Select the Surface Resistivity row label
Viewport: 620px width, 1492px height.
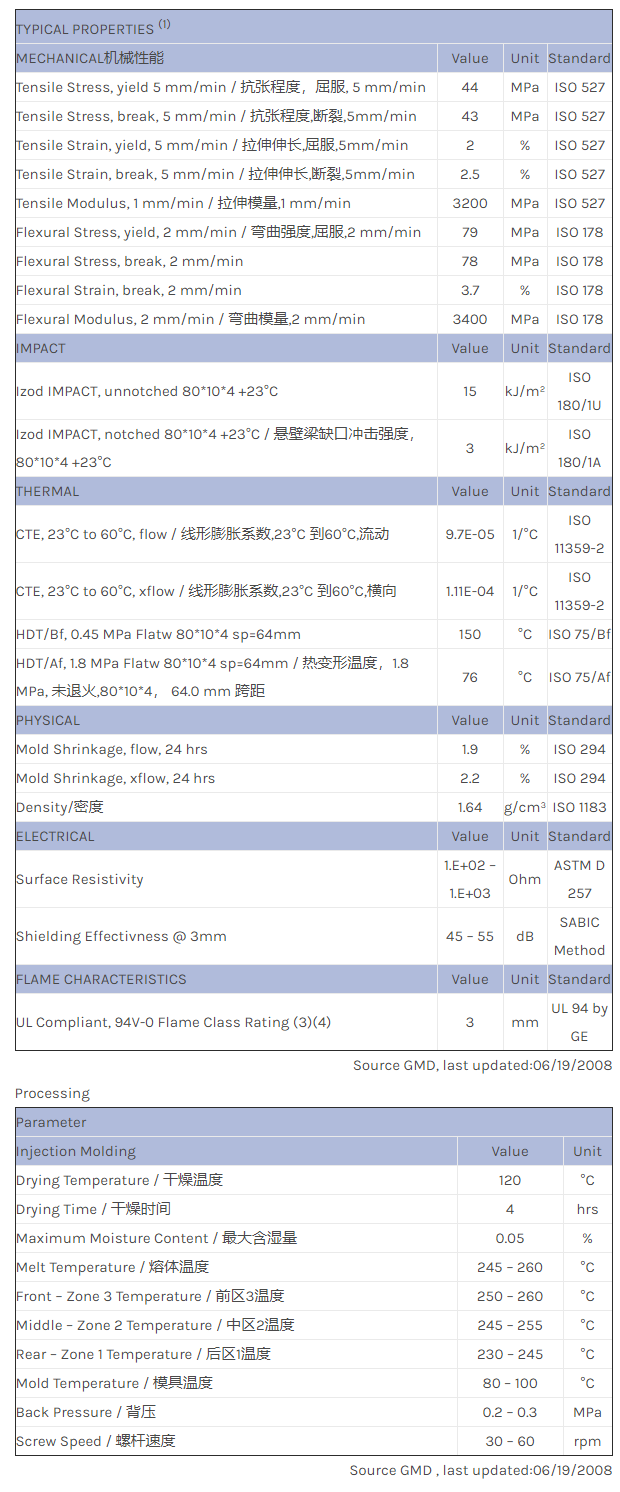[80, 879]
